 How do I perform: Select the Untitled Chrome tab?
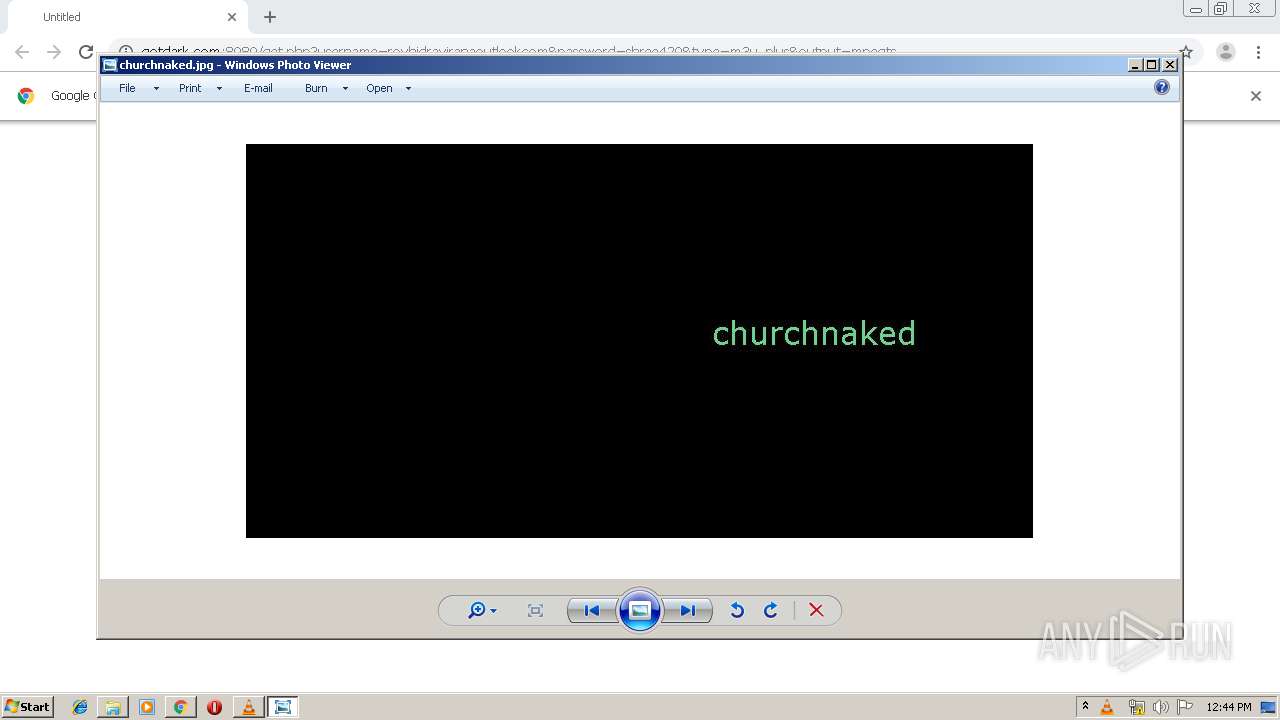(x=128, y=17)
